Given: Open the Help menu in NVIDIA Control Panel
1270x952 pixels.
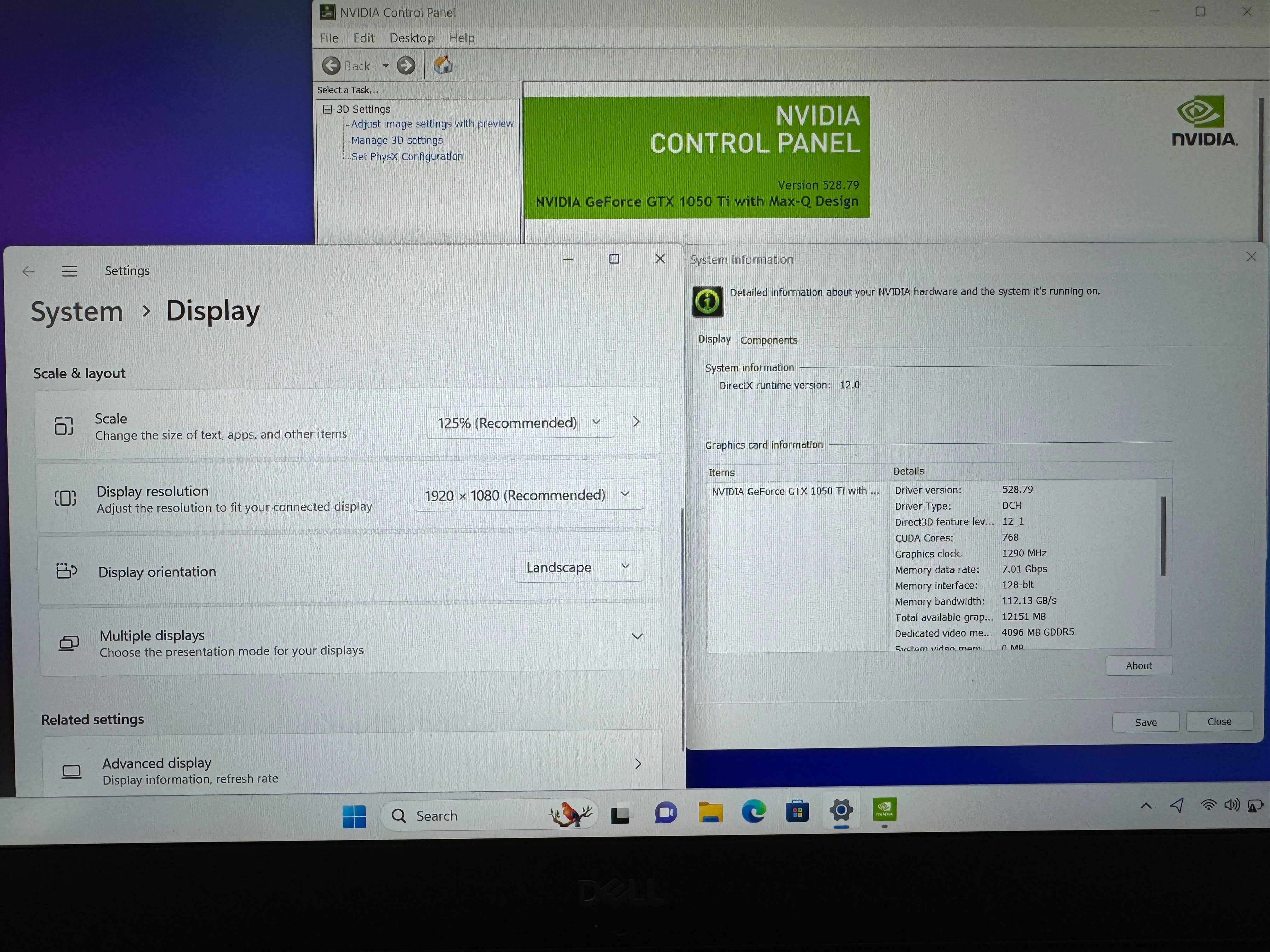Looking at the screenshot, I should pyautogui.click(x=462, y=38).
